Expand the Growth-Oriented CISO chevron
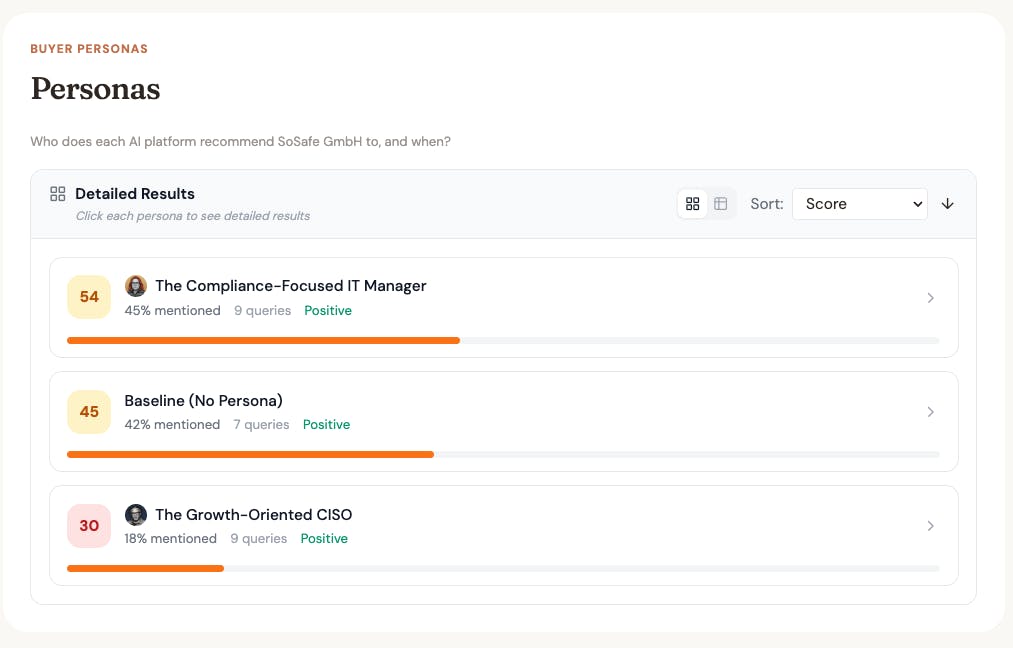 930,526
